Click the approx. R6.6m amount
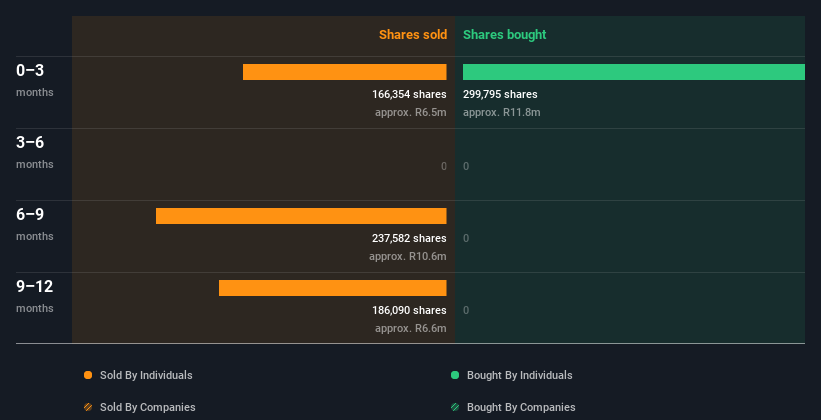 411,328
